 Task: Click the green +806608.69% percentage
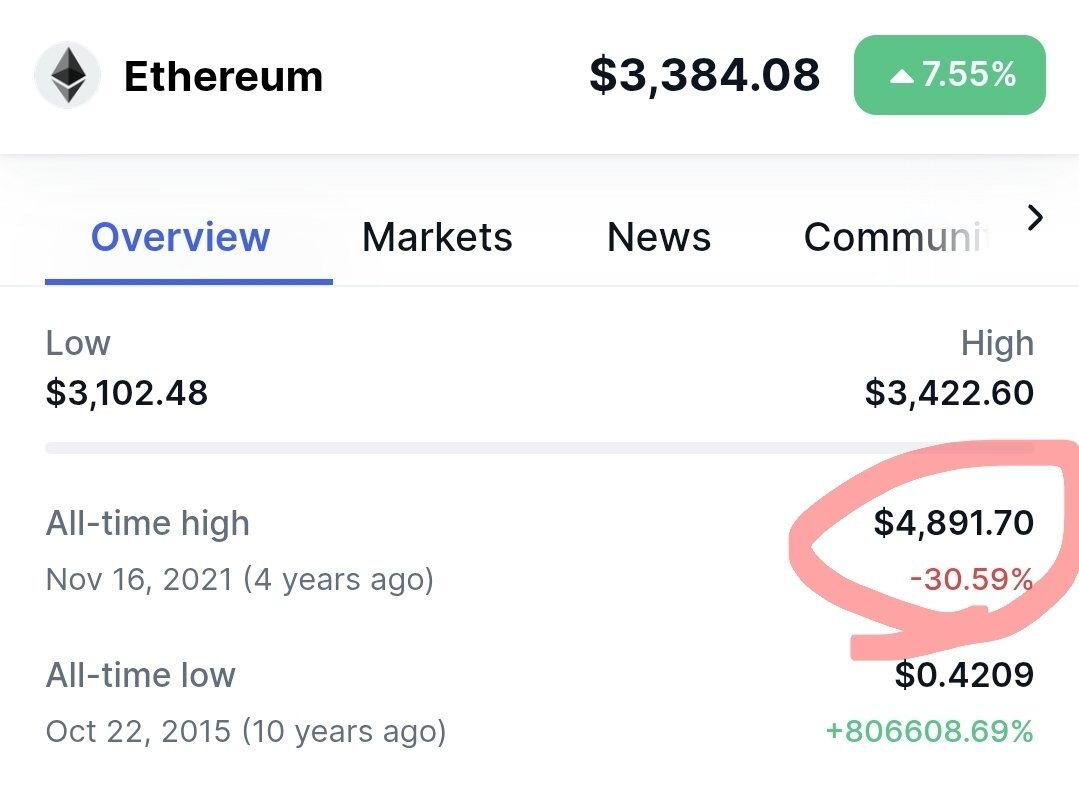pos(930,731)
